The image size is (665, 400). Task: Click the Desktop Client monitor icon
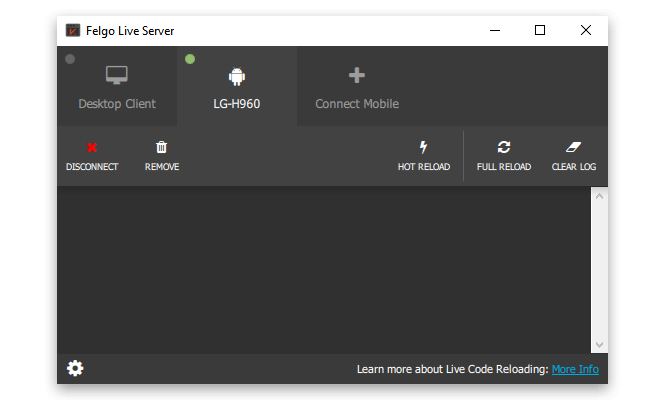(117, 75)
